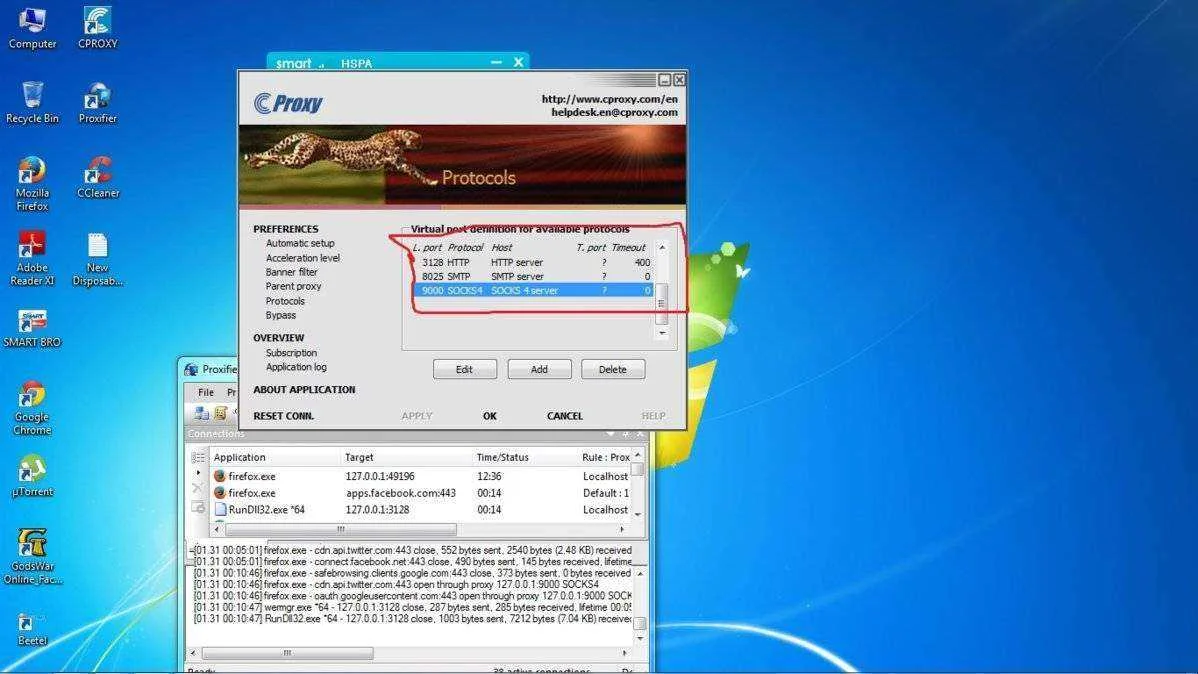This screenshot has width=1198, height=674.
Task: Sort by Time/Status column in Proxifier
Action: click(502, 457)
